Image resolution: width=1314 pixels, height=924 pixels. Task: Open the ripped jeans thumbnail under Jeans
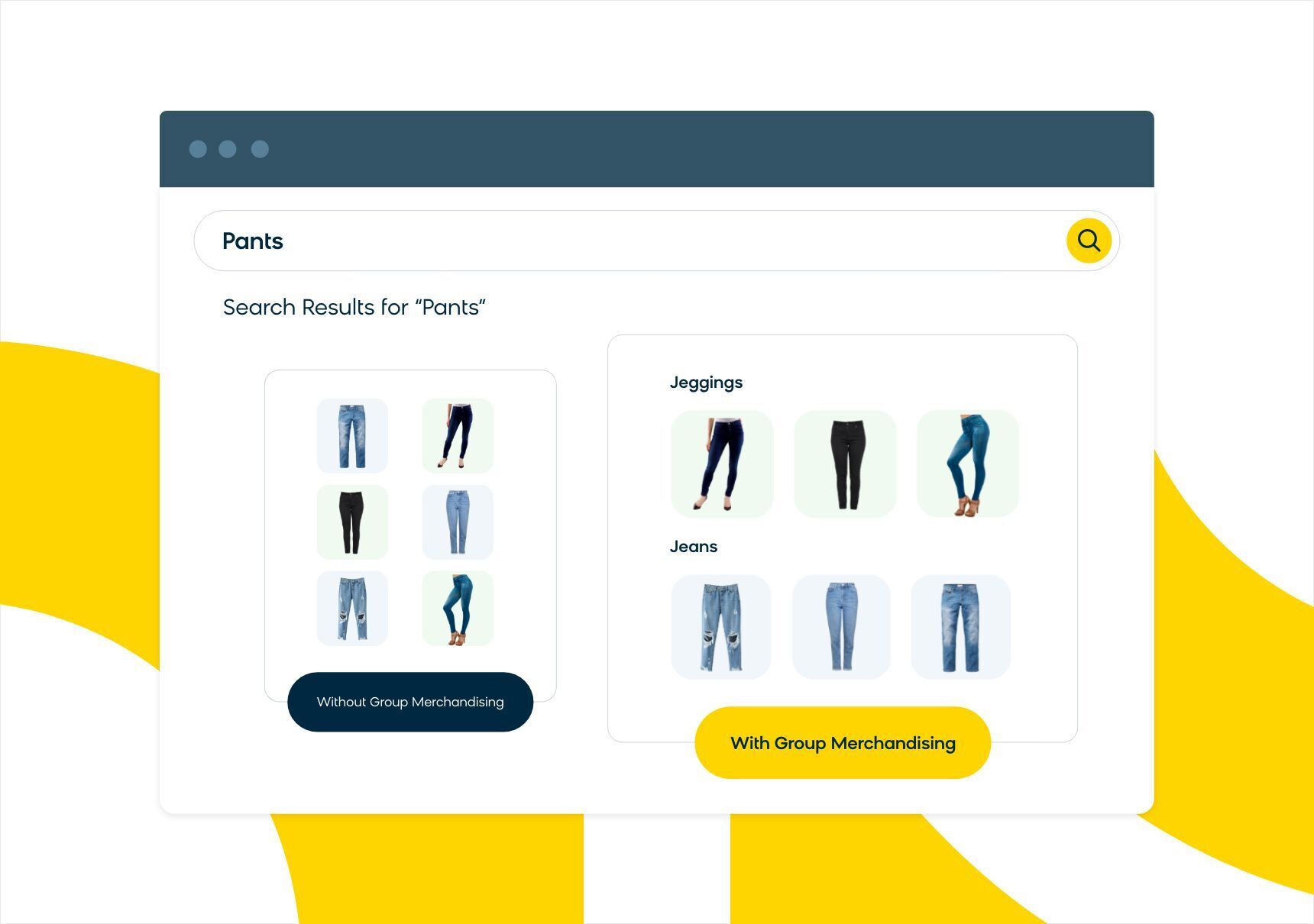pos(721,627)
